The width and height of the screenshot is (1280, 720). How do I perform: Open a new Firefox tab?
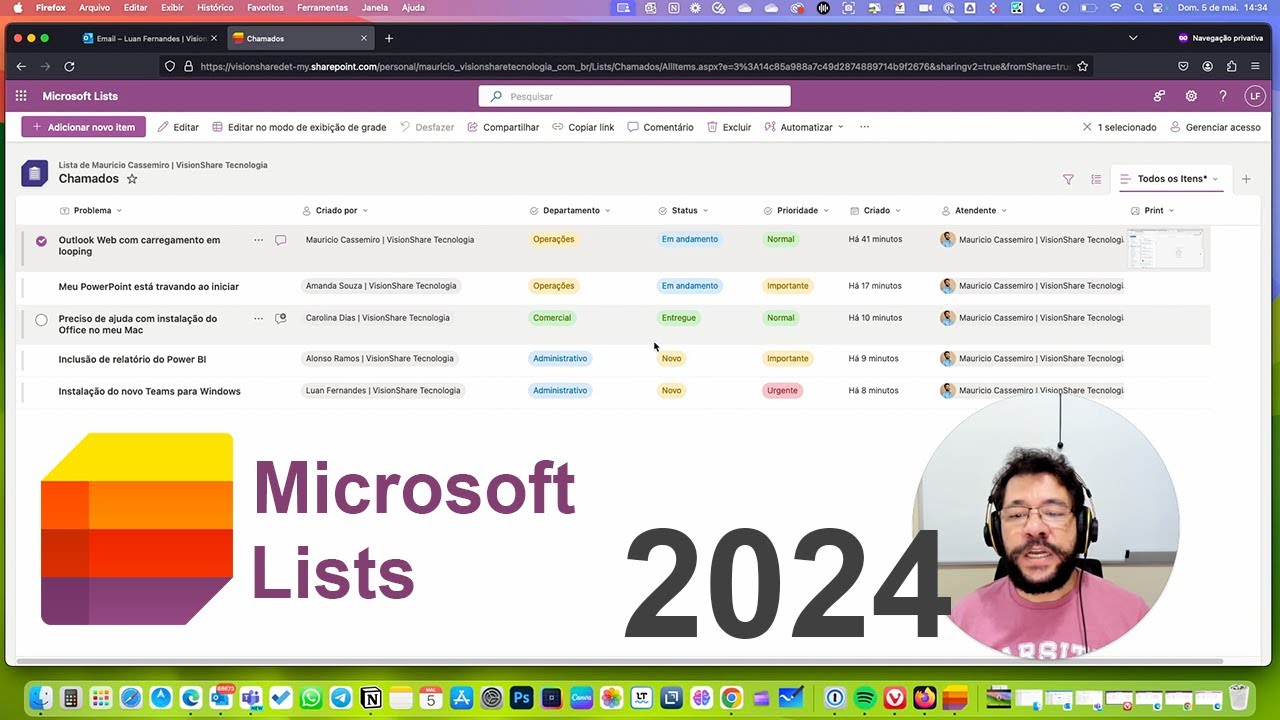389,38
